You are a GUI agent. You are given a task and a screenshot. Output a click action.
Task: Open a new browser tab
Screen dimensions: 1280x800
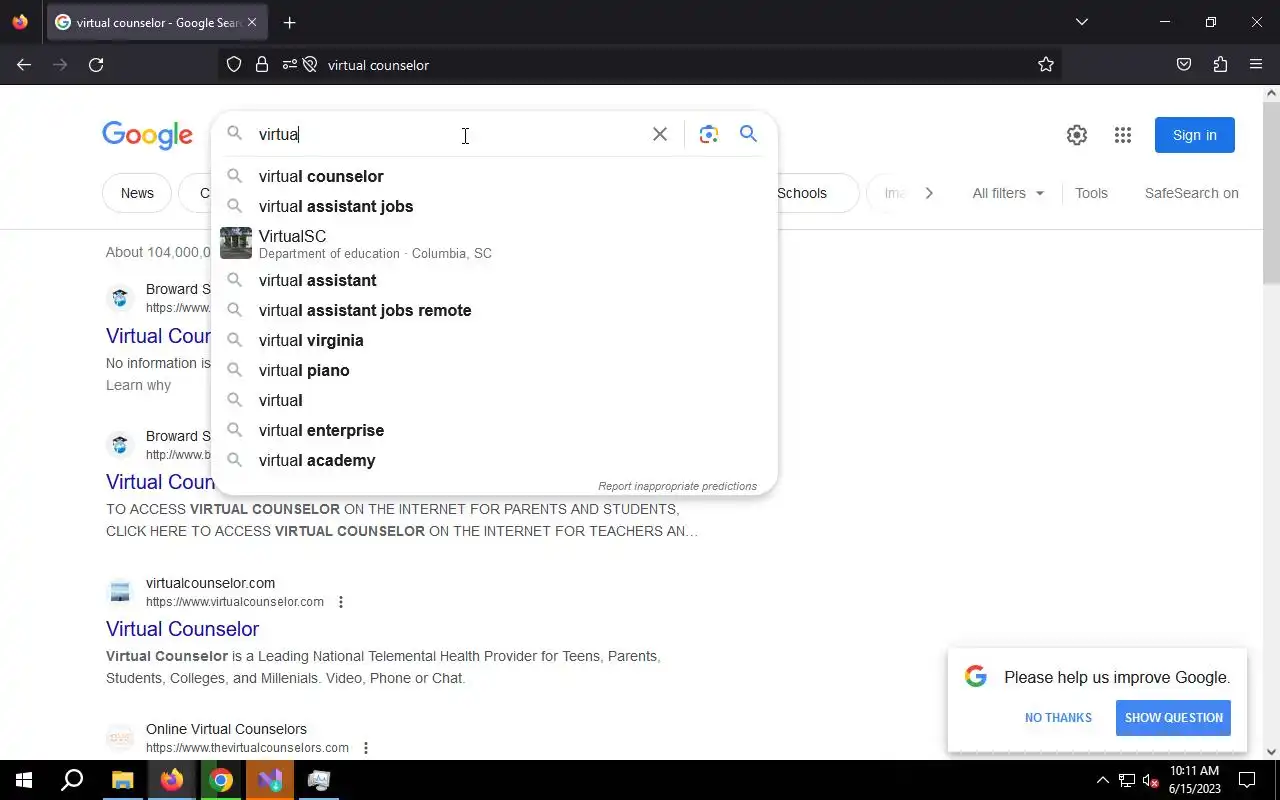click(289, 22)
